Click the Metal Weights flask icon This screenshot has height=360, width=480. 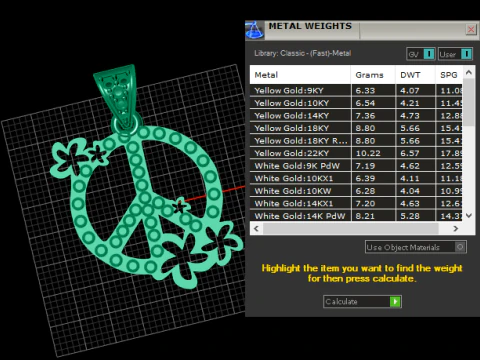(255, 31)
